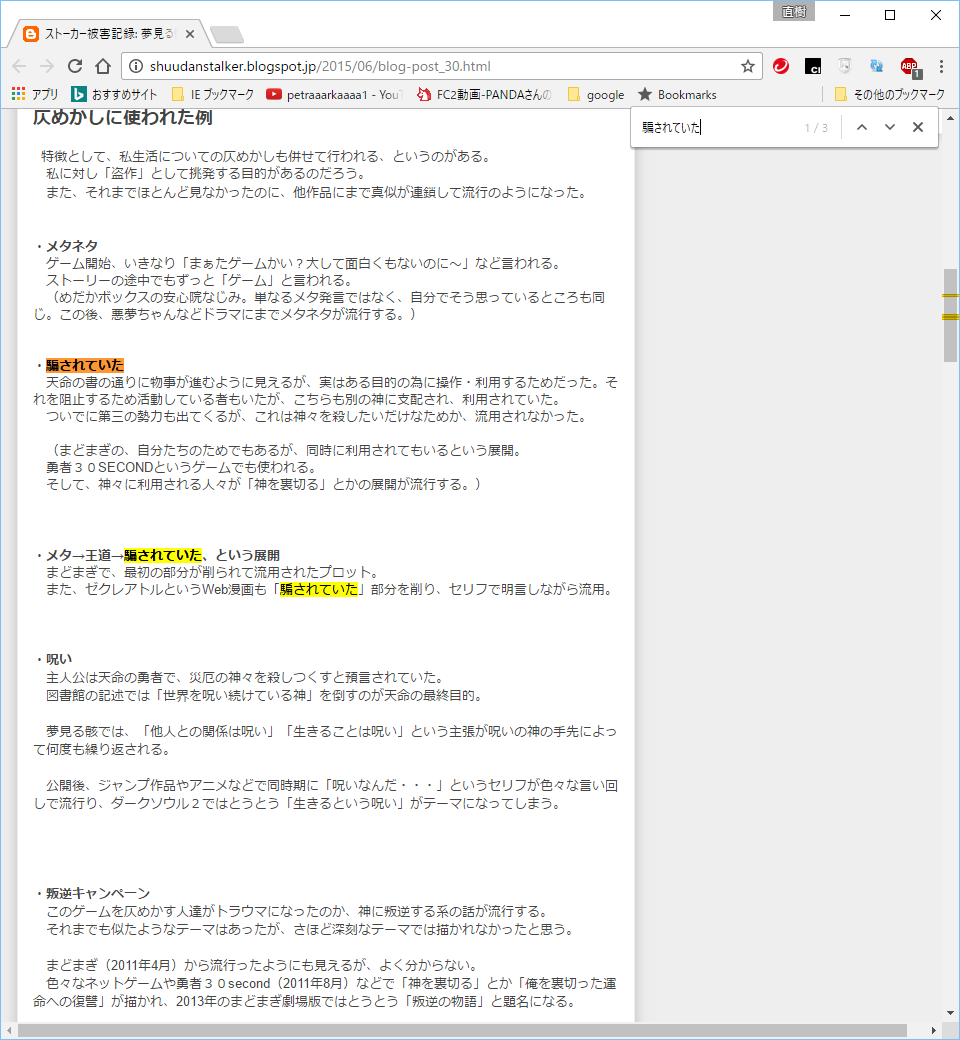View site information icon in address bar
Screen dimensions: 960x1040
(x=135, y=66)
